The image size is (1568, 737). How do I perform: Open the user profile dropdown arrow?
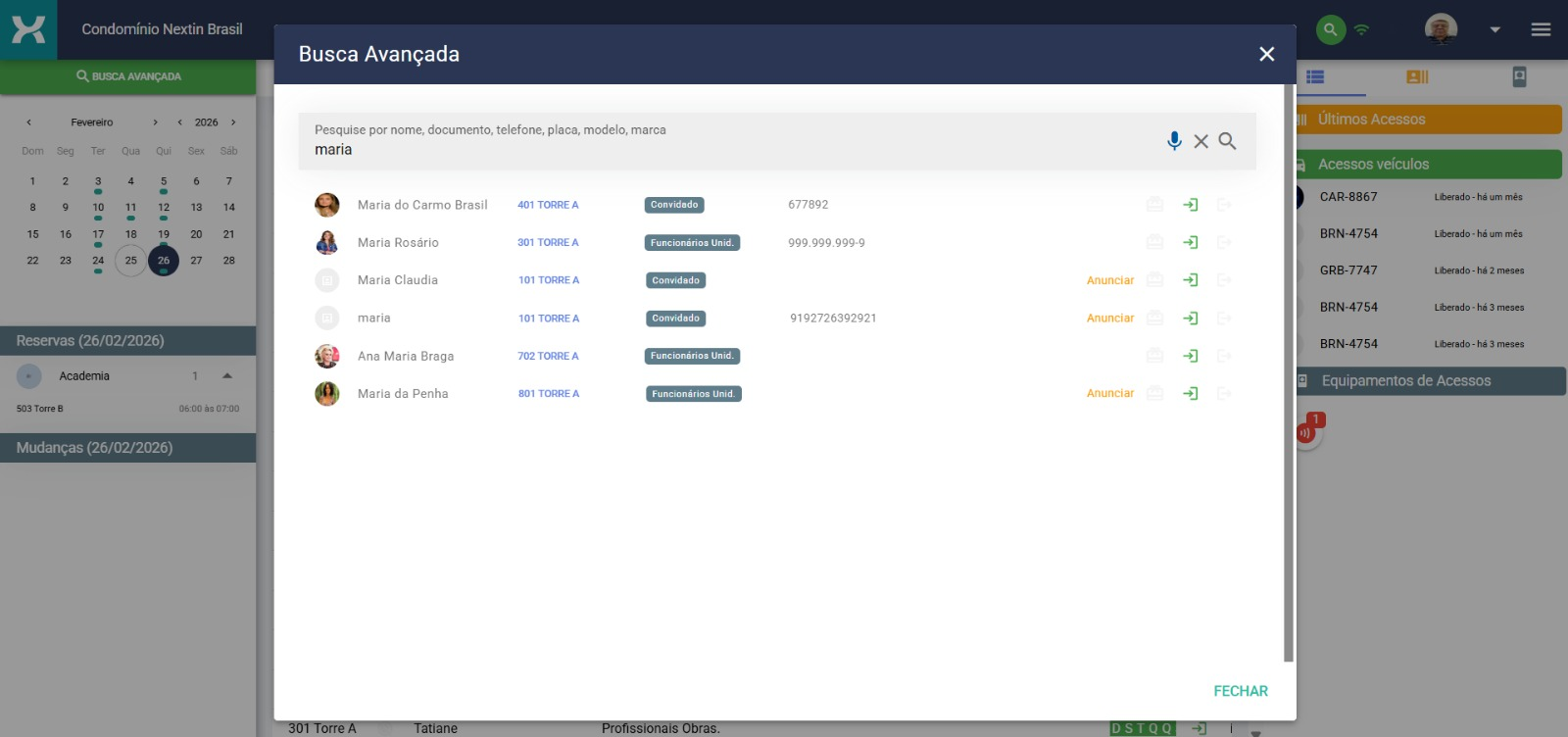tap(1494, 29)
